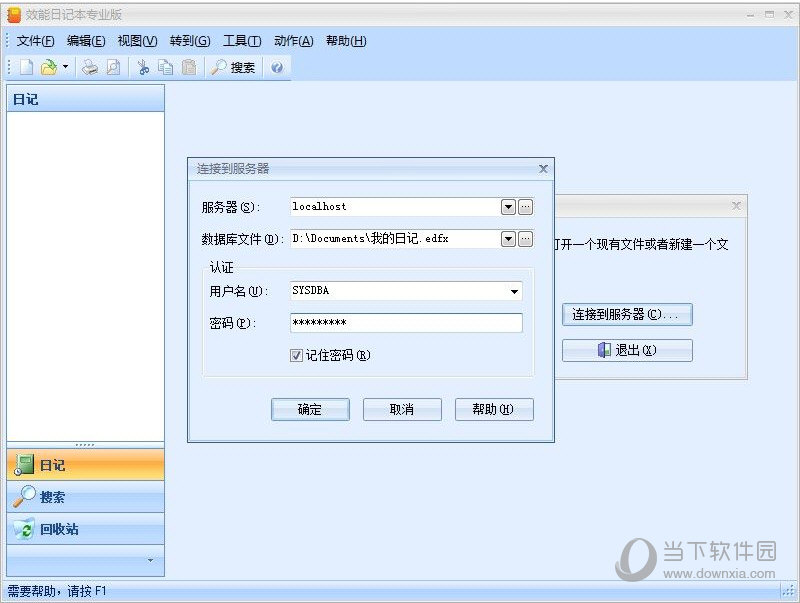Click the Paste clipboard icon
This screenshot has height=603, width=800.
(189, 67)
